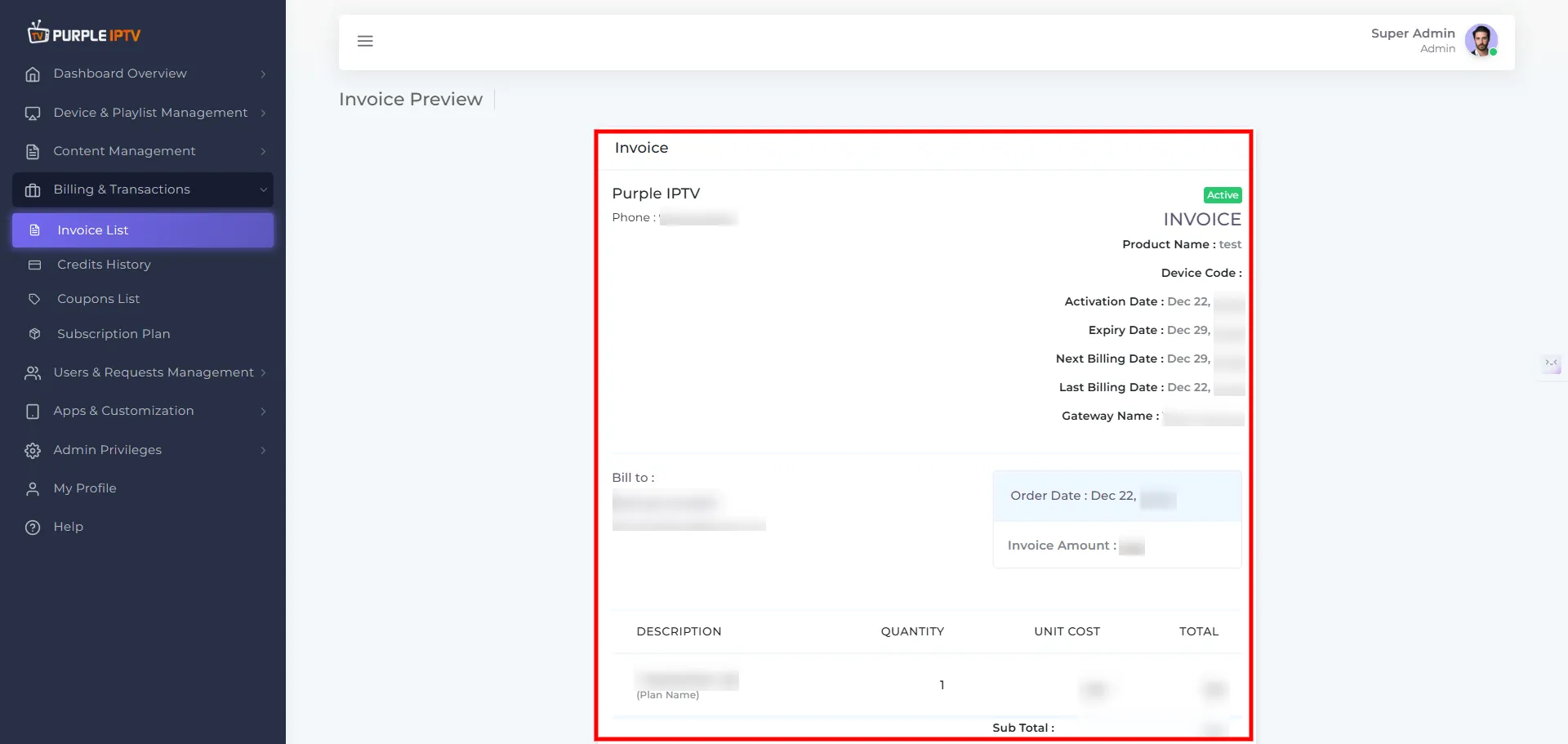Screen dimensions: 1568x744
Task: Click the Product Name : test line
Action: [x=1182, y=244]
